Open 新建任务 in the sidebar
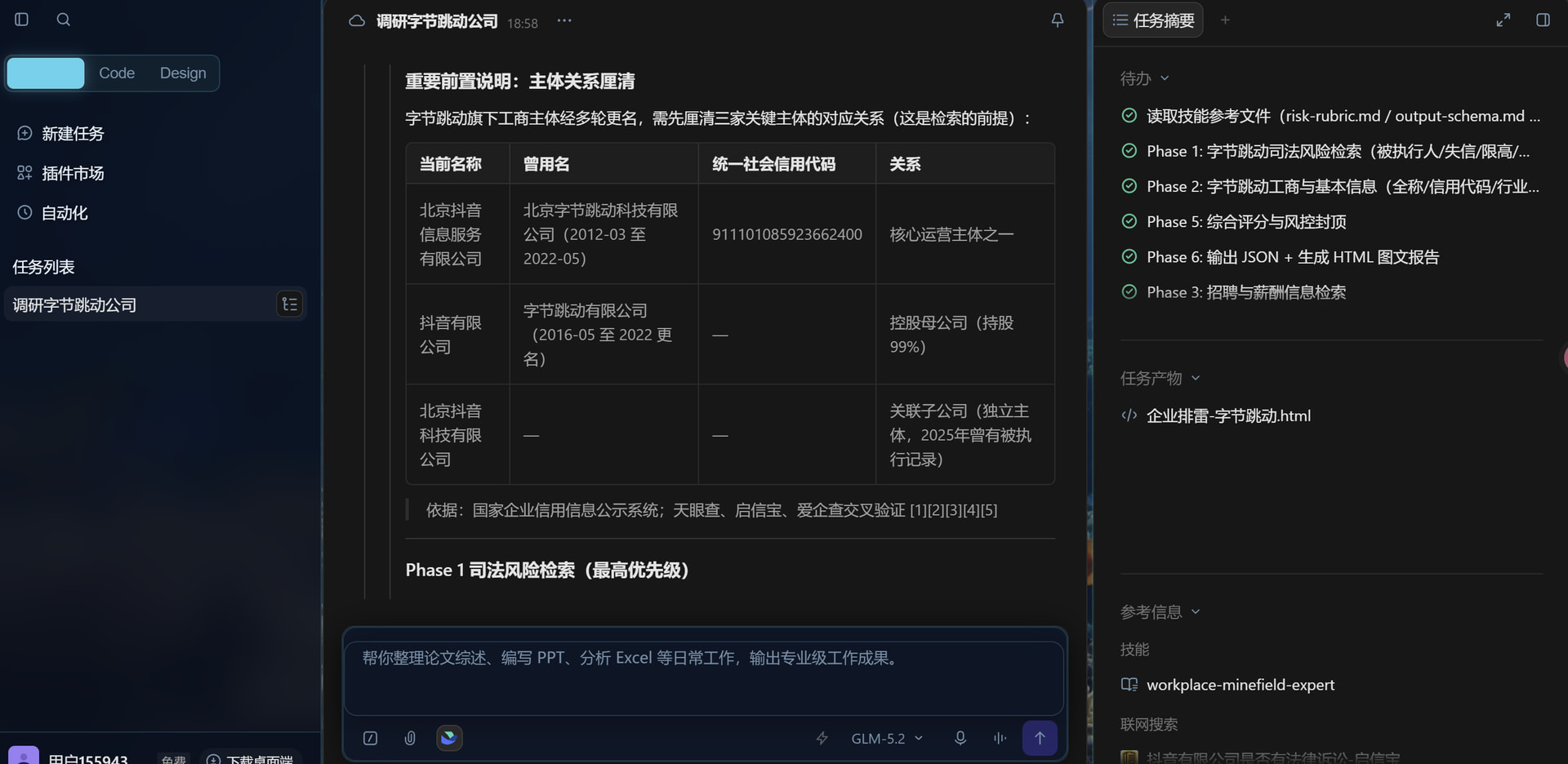This screenshot has width=1568, height=764. [x=73, y=133]
